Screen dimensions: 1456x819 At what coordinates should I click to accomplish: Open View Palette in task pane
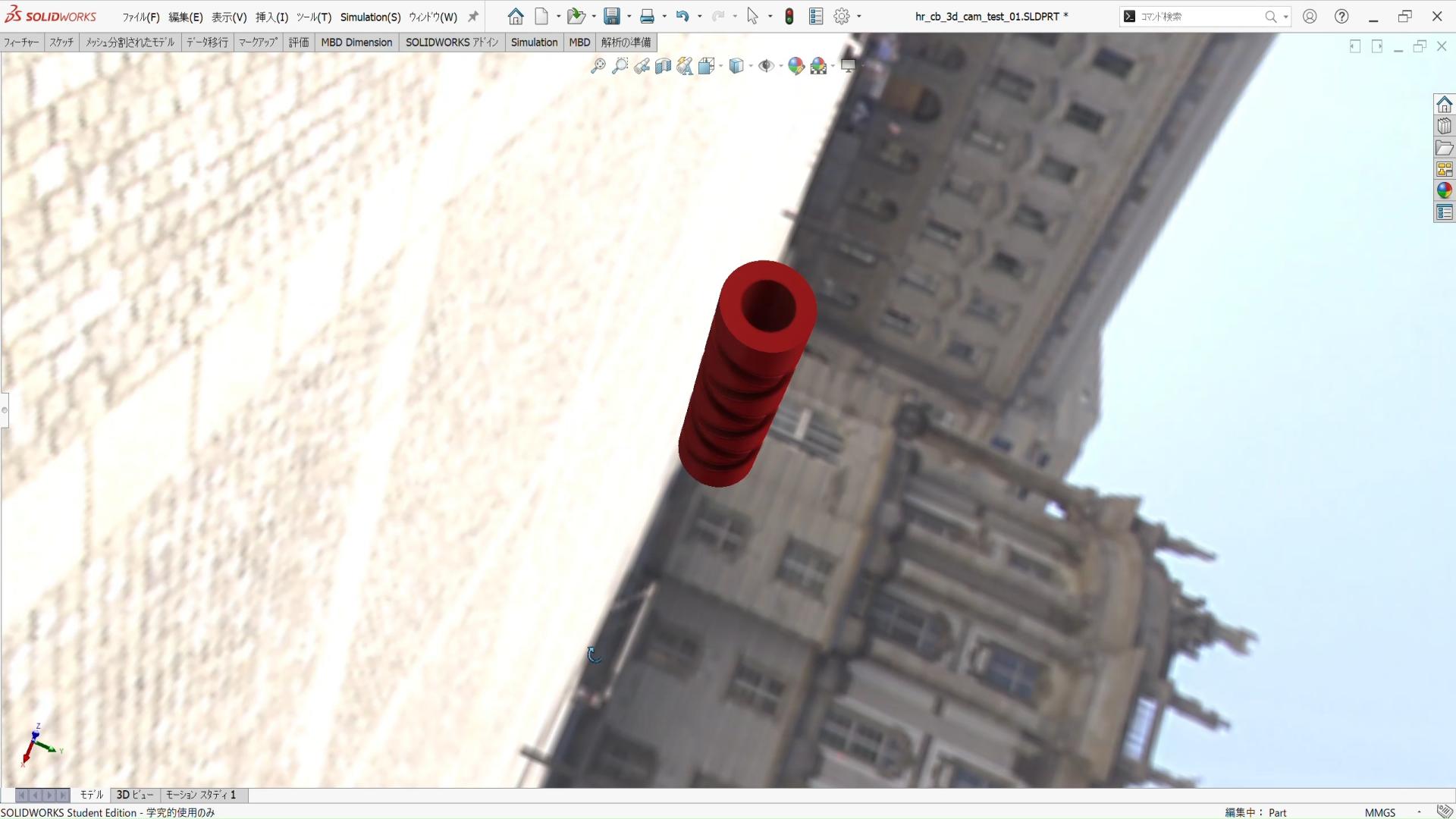pyautogui.click(x=1444, y=169)
